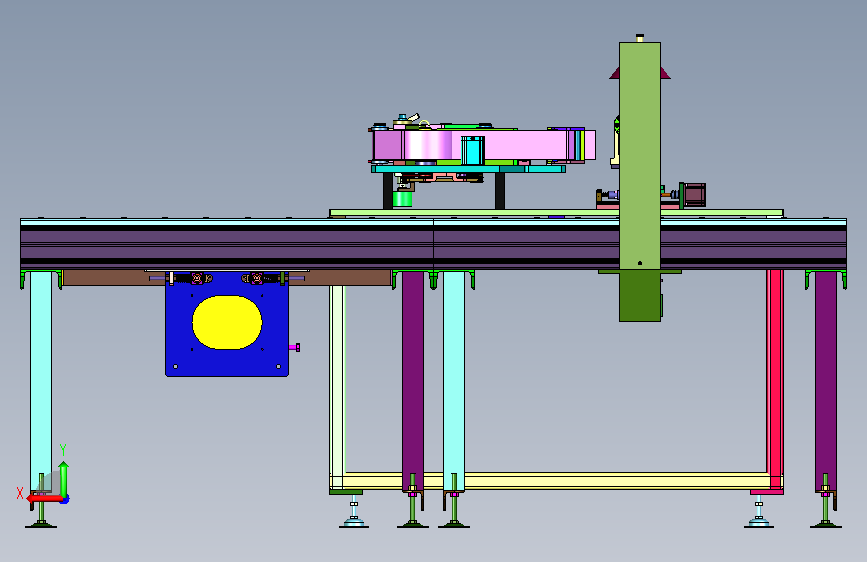The height and width of the screenshot is (562, 867).
Task: Click the green Y axis arrow of the triad
Action: 64,478
